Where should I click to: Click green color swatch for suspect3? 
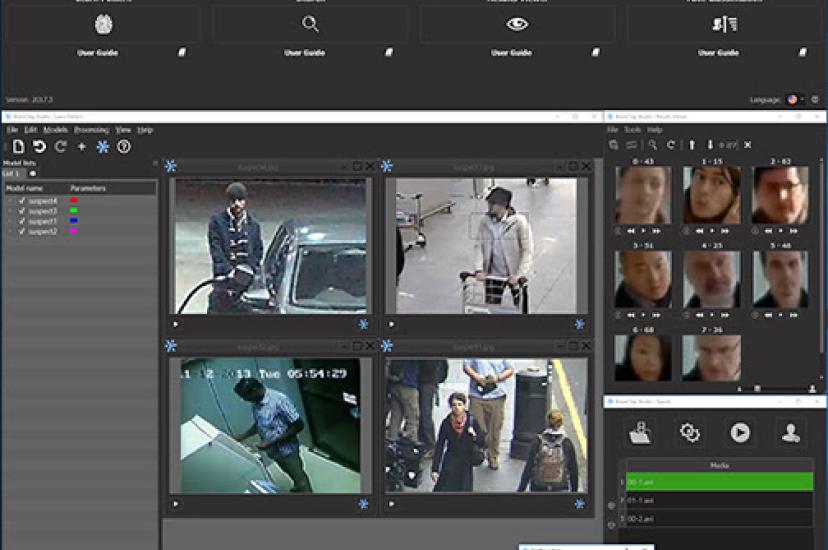pos(74,211)
